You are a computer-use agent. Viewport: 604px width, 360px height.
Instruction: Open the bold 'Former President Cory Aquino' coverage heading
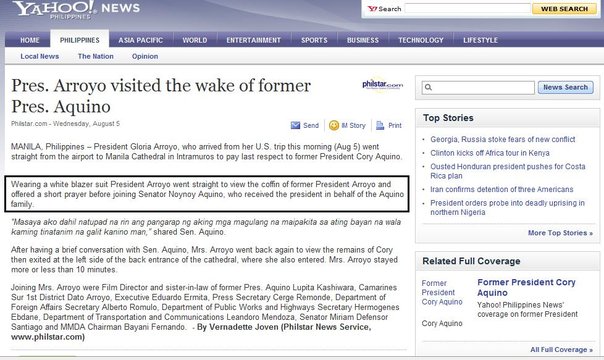coord(526,287)
